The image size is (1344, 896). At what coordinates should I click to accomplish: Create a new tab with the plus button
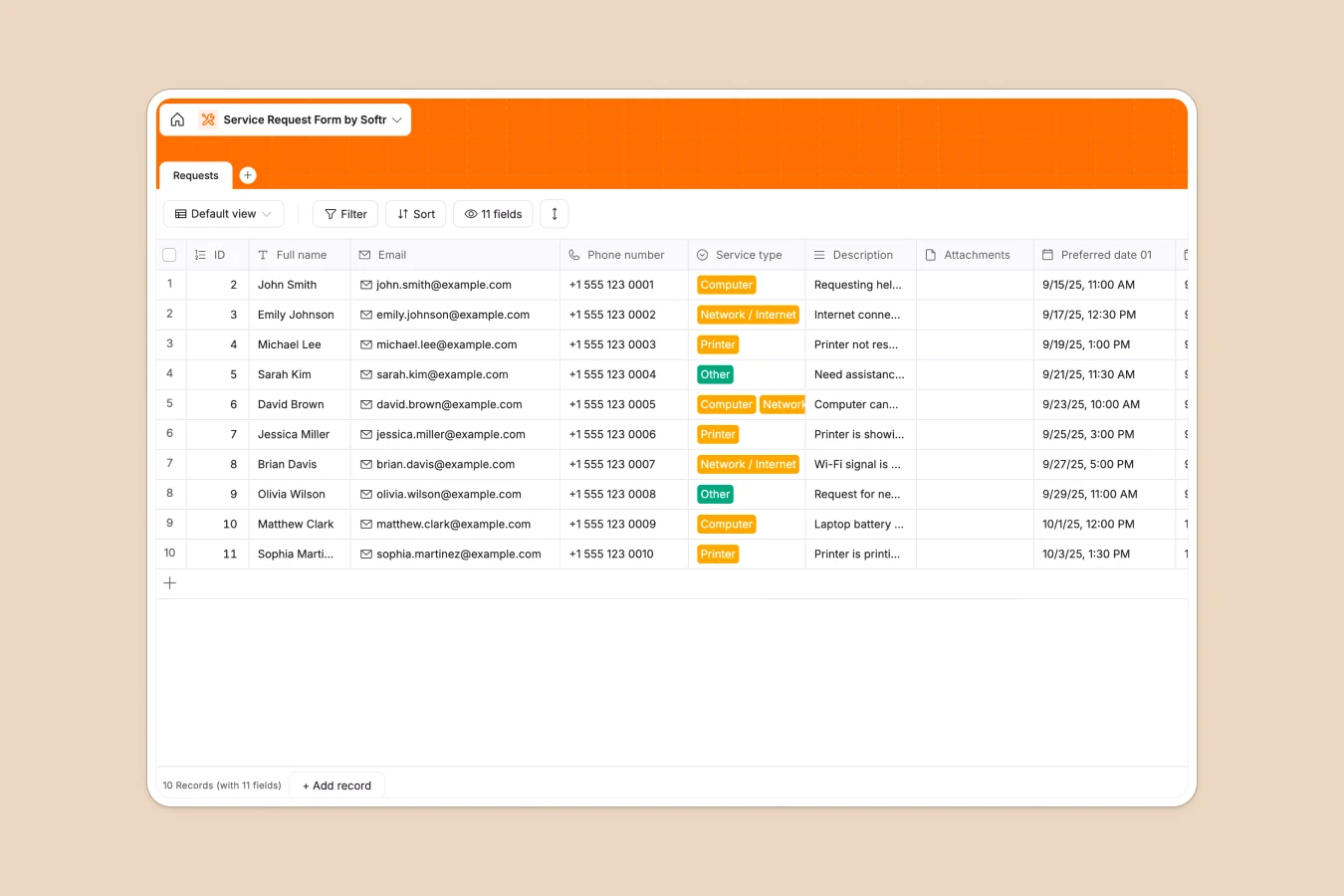247,174
